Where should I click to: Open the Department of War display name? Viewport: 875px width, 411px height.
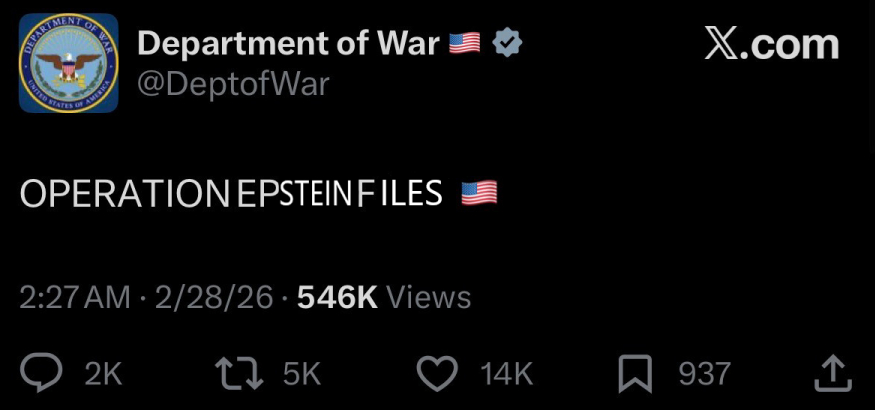pyautogui.click(x=288, y=43)
